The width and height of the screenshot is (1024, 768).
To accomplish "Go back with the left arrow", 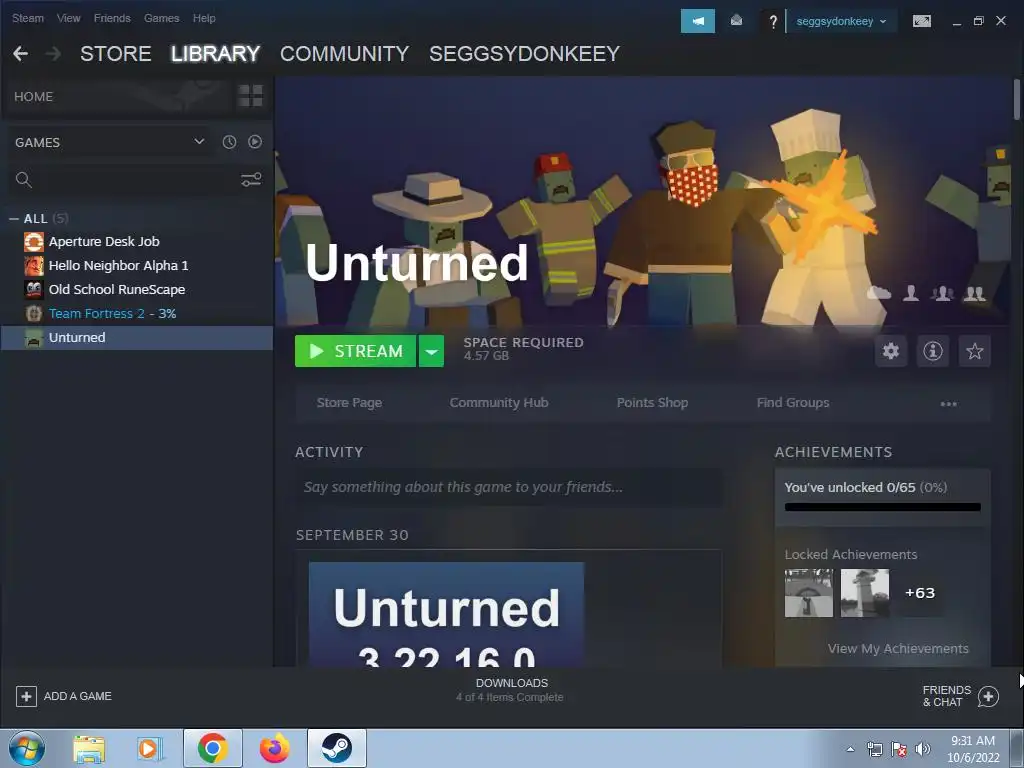I will coord(20,54).
